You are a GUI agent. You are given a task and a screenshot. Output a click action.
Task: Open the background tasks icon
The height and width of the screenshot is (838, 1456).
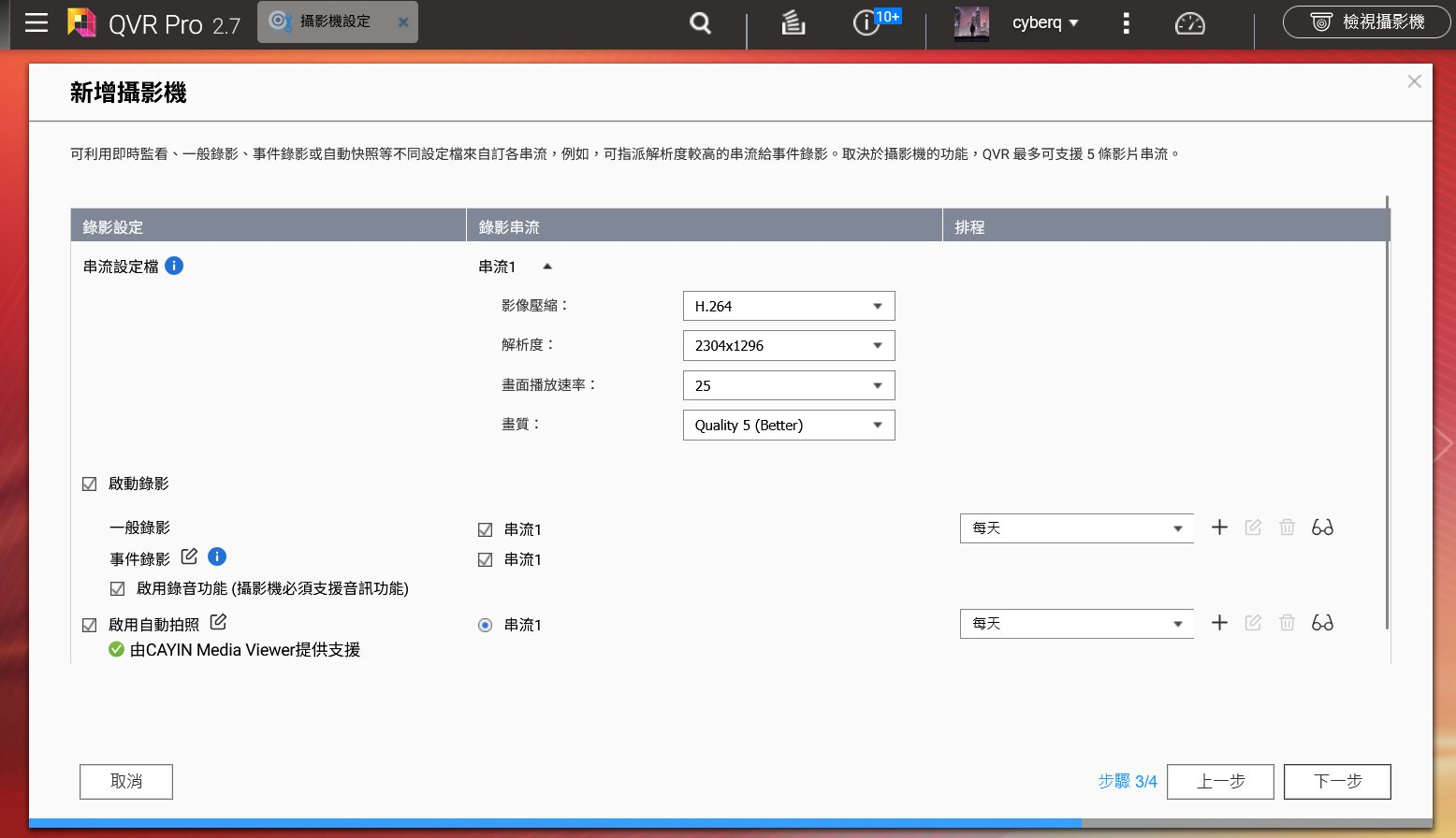pos(793,23)
